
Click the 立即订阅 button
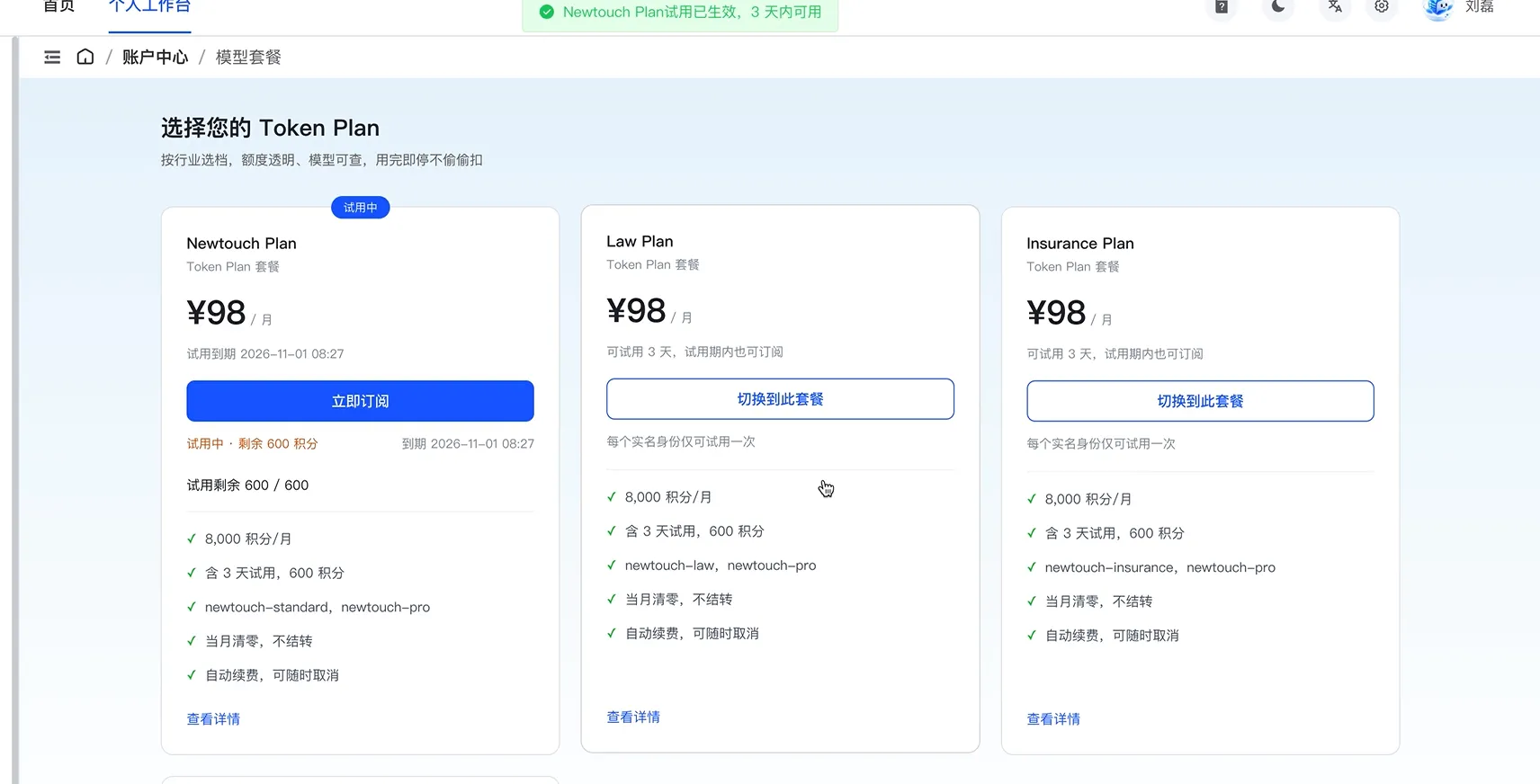point(360,401)
